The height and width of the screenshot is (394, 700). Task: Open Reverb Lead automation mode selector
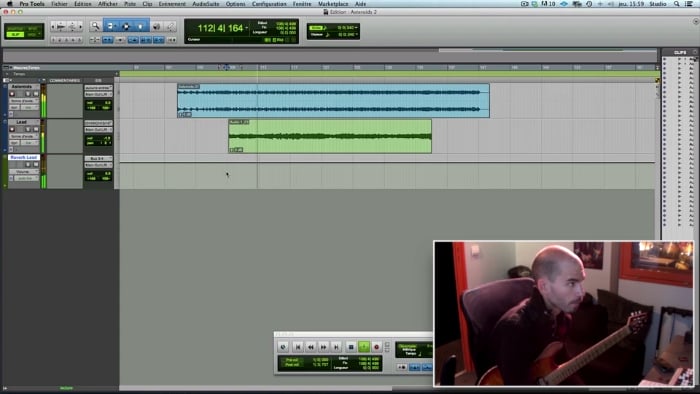[26, 178]
